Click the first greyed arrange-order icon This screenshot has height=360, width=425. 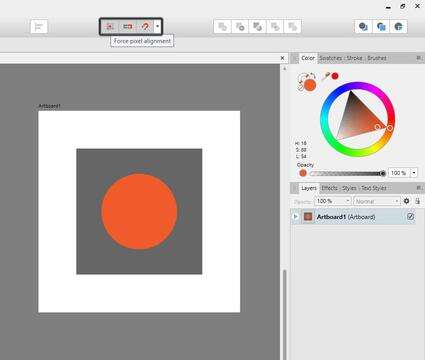click(x=222, y=26)
